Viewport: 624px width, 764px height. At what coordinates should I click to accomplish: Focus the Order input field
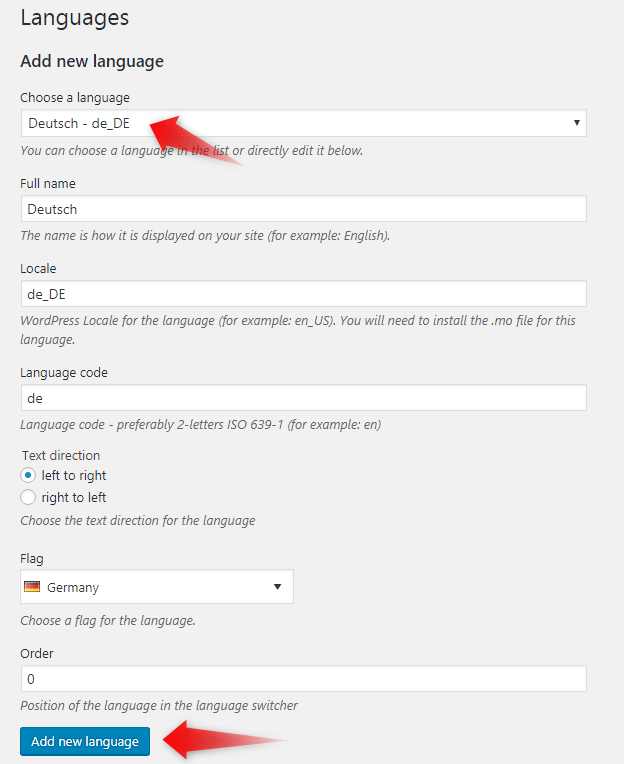point(303,679)
